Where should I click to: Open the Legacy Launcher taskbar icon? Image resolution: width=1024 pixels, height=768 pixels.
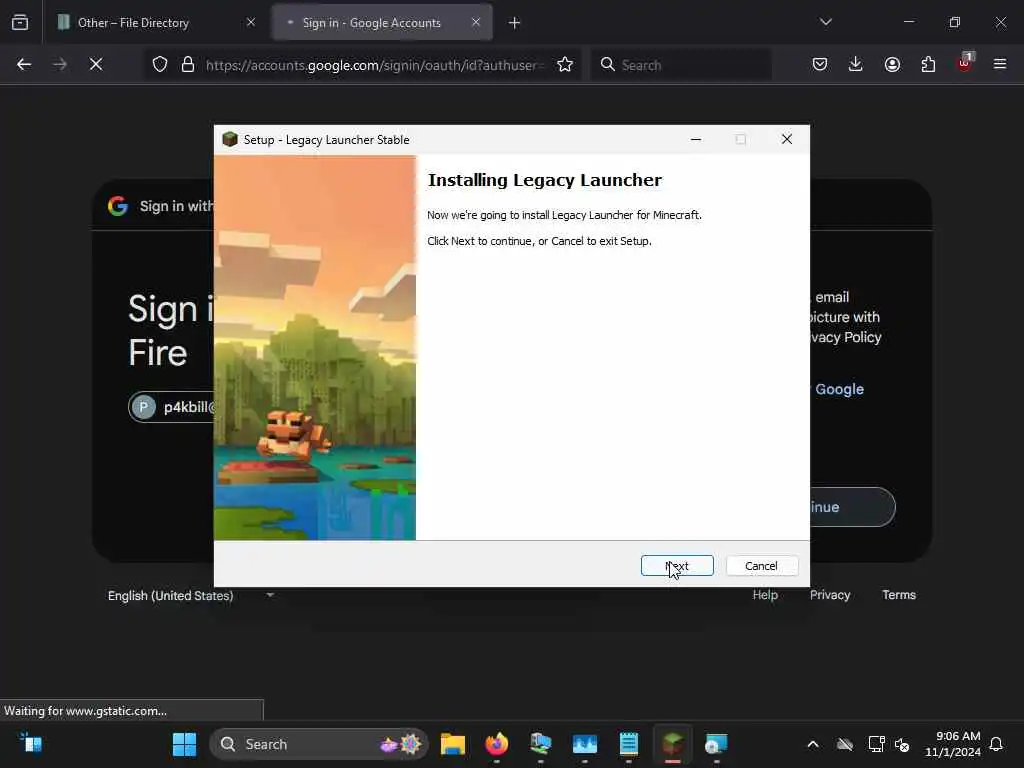pos(673,744)
